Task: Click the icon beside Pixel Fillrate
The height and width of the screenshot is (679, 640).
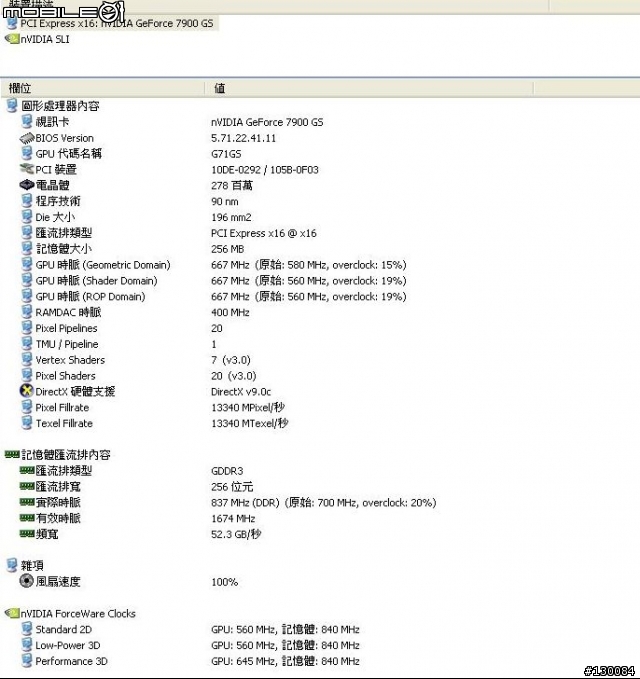Action: 27,407
